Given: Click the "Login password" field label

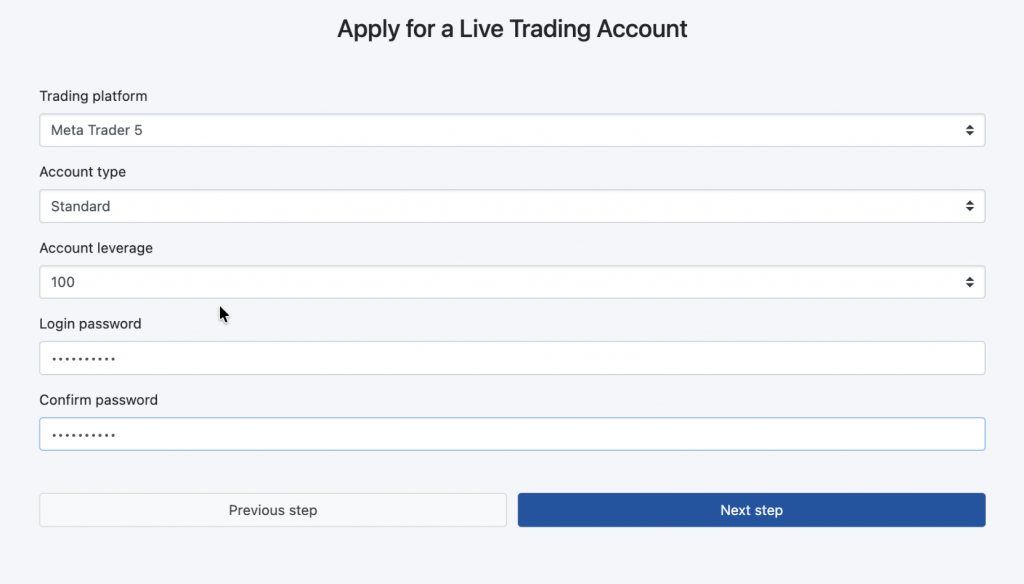Looking at the screenshot, I should click(x=90, y=324).
